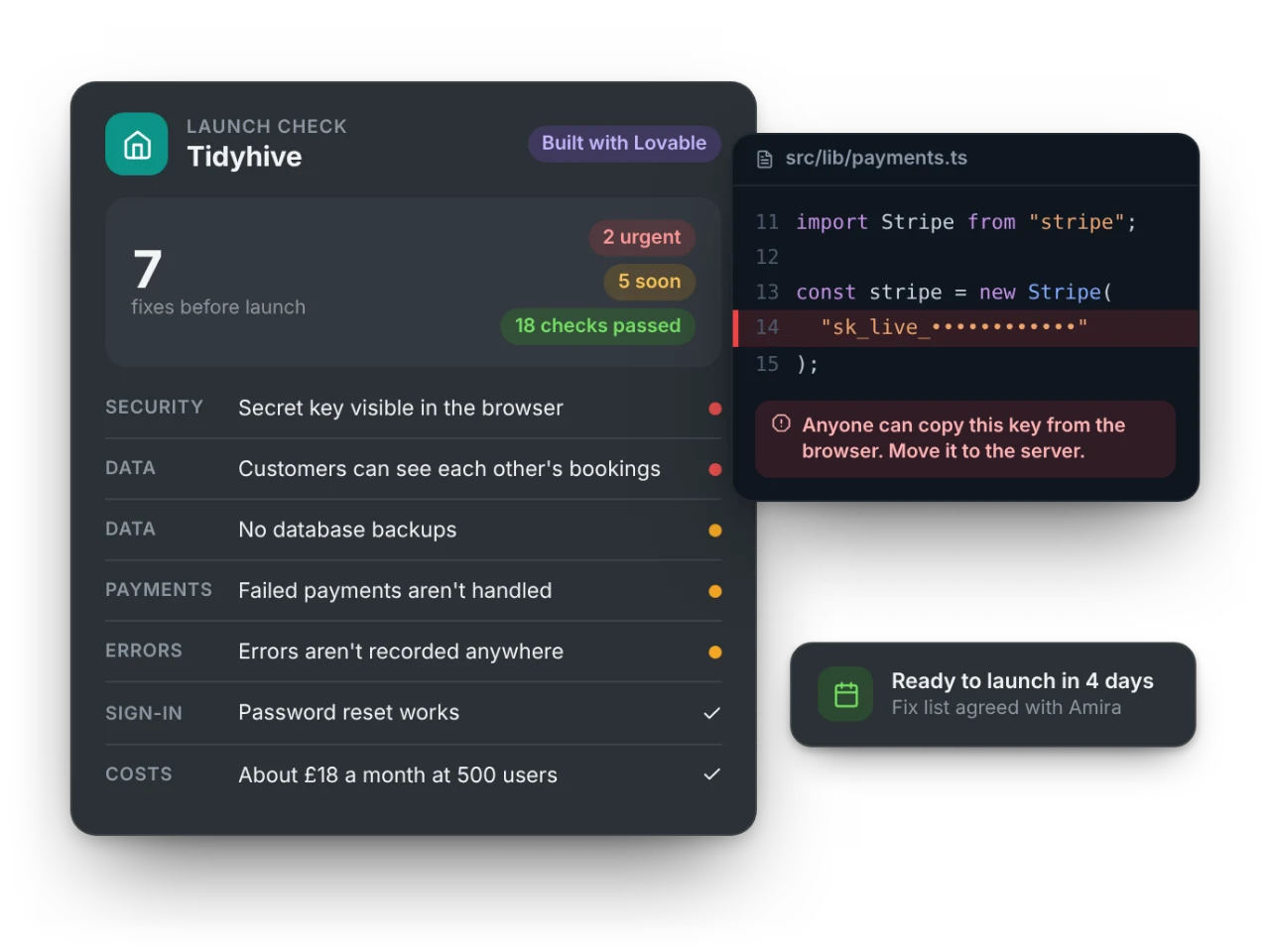
Task: Click the file icon beside src/lib/payments.ts
Action: pyautogui.click(x=765, y=159)
